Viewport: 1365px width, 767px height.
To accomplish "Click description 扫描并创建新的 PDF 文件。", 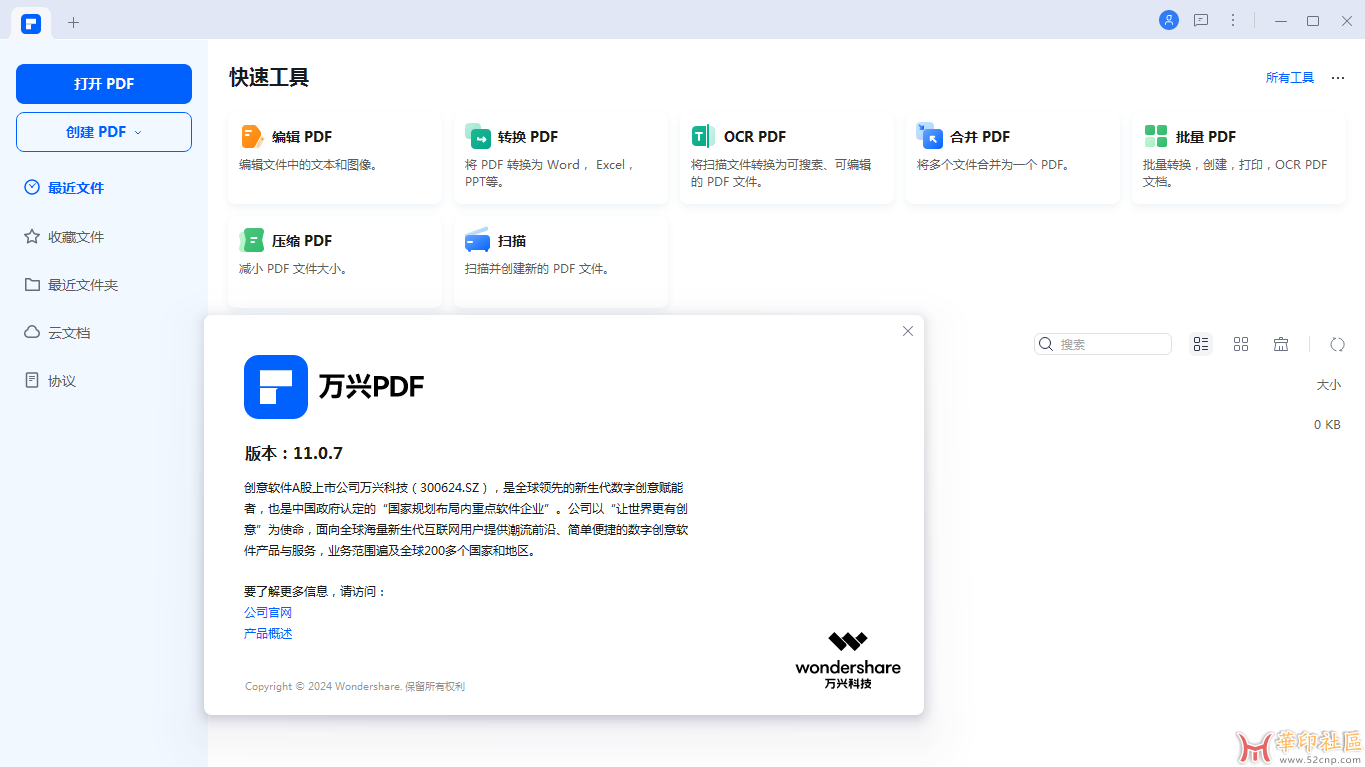I will pyautogui.click(x=537, y=269).
